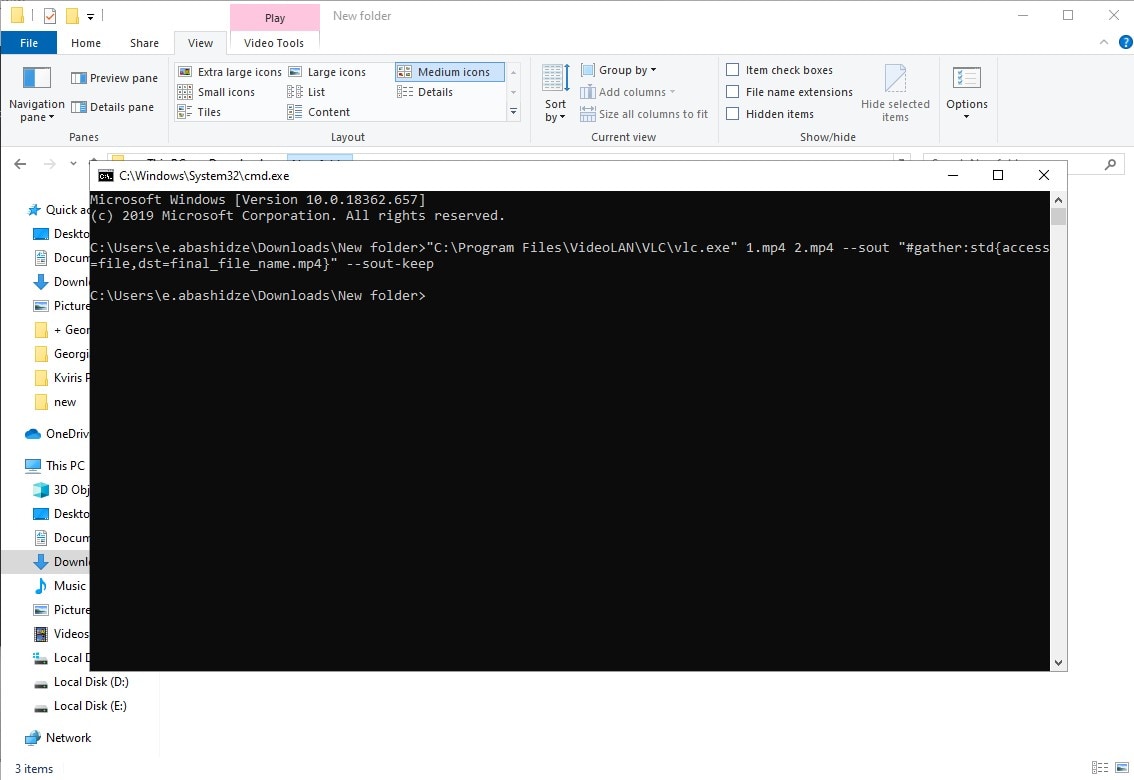Click scroll up arrow in cmd window
Image resolution: width=1134 pixels, height=780 pixels.
click(x=1058, y=200)
